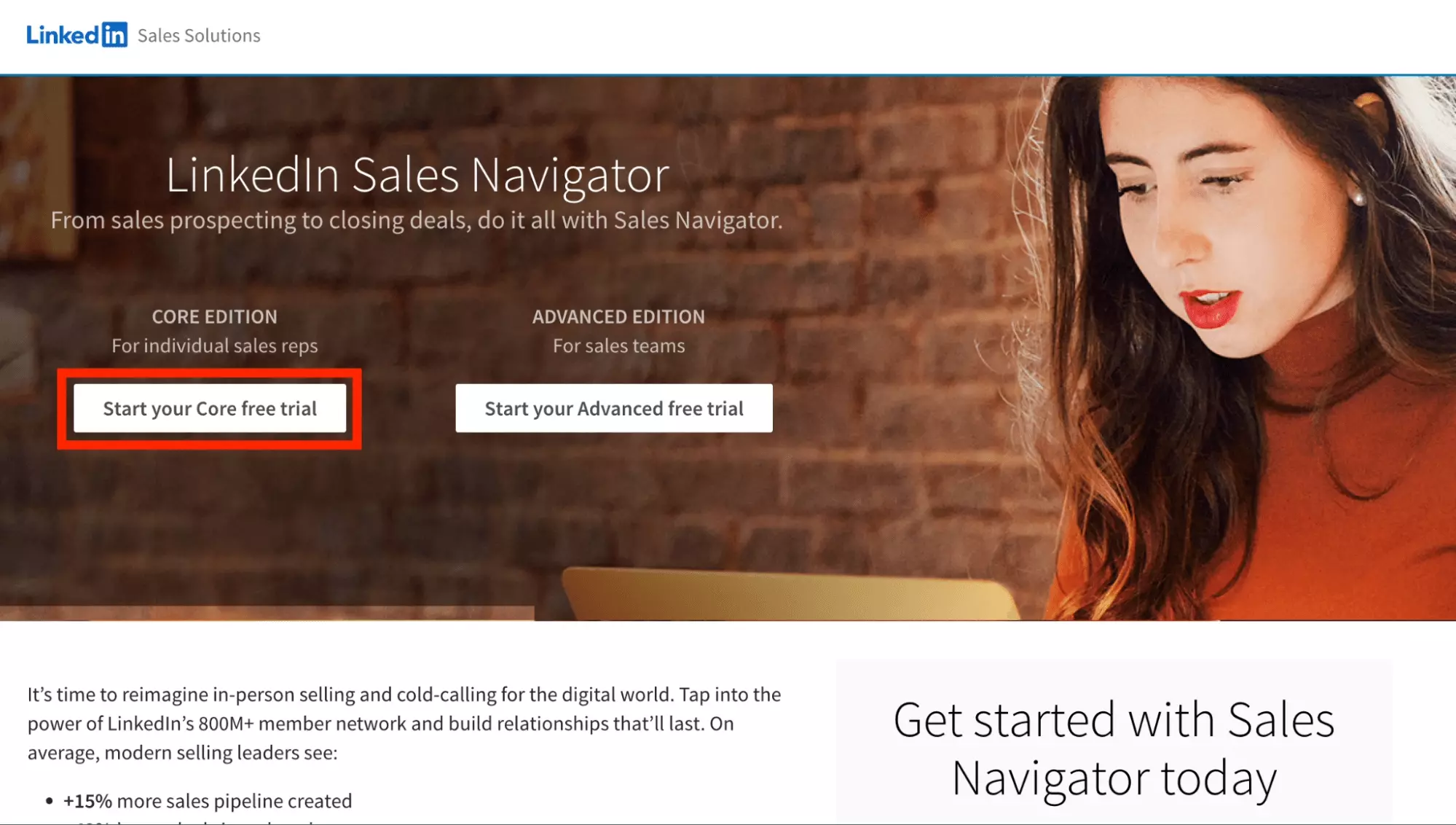Open the Sales Solutions header link
1456x825 pixels.
click(x=199, y=36)
